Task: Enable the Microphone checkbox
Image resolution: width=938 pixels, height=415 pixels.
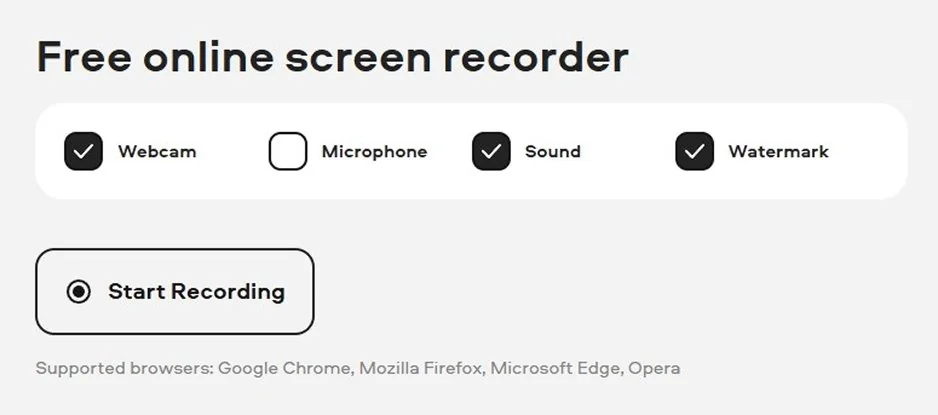Action: 287,152
